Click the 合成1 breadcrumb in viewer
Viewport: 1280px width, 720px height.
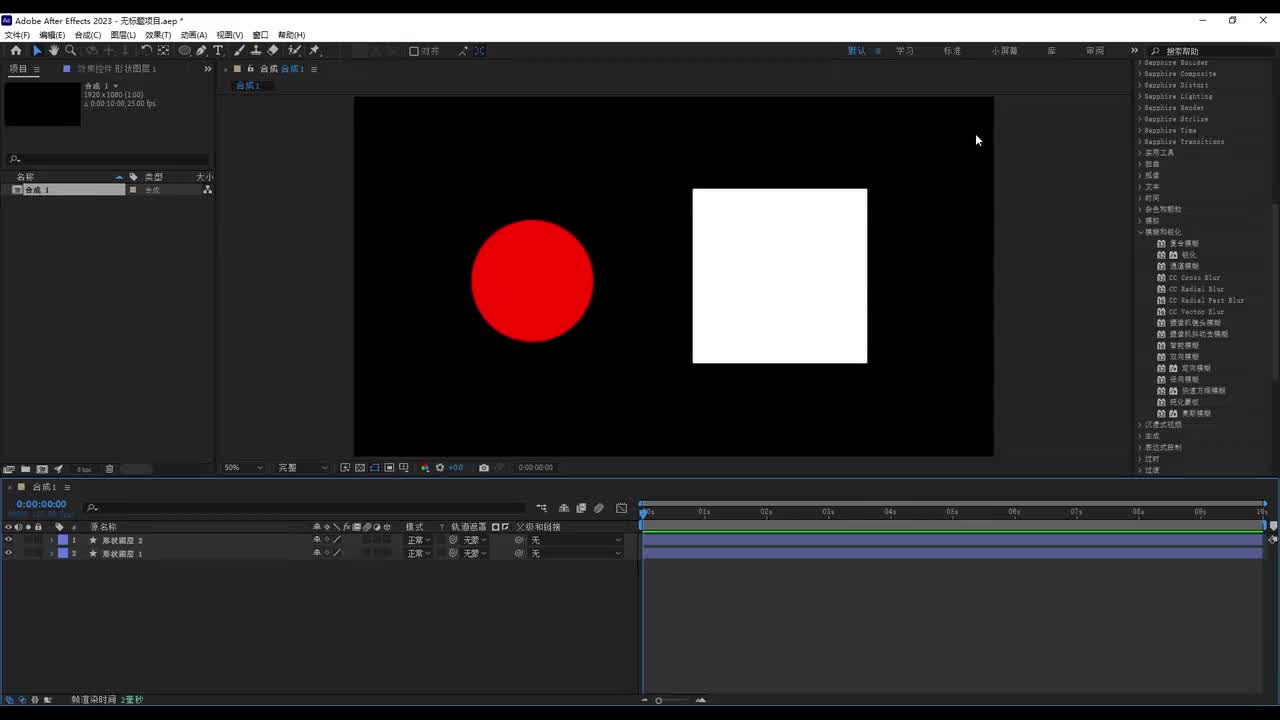click(x=248, y=86)
